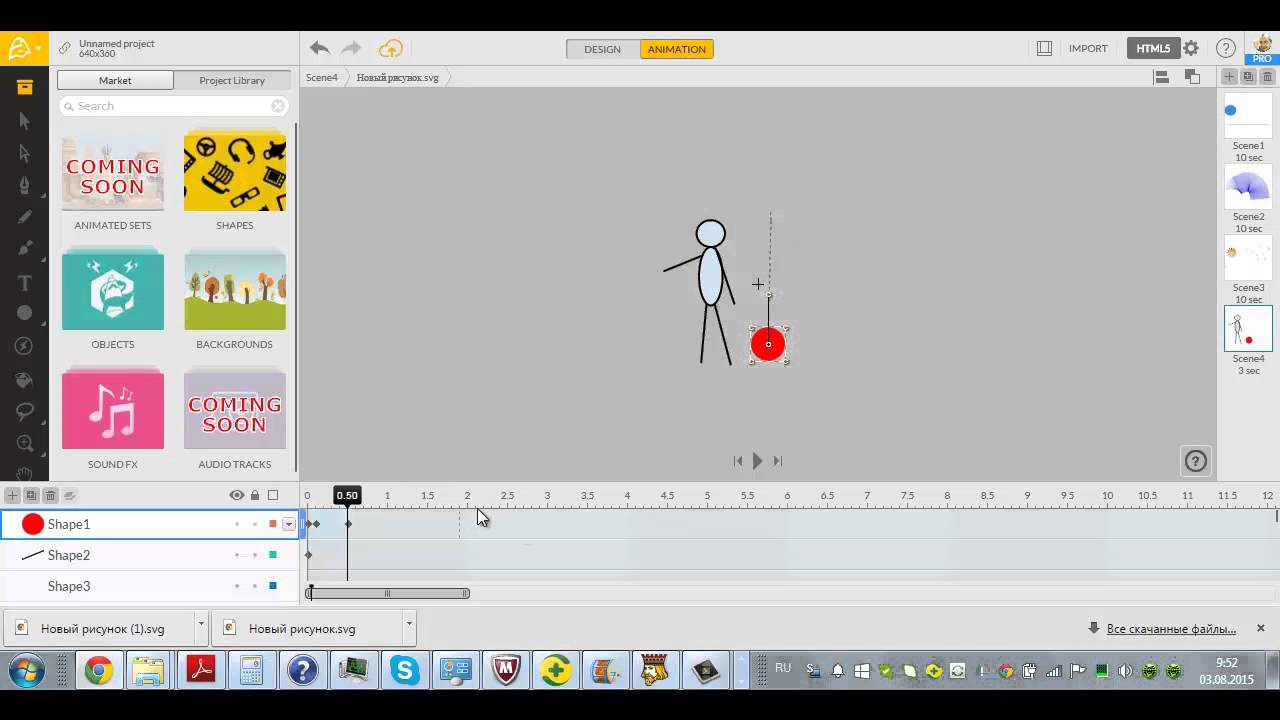Toggle Shape1 layer color outline square

(x=273, y=524)
